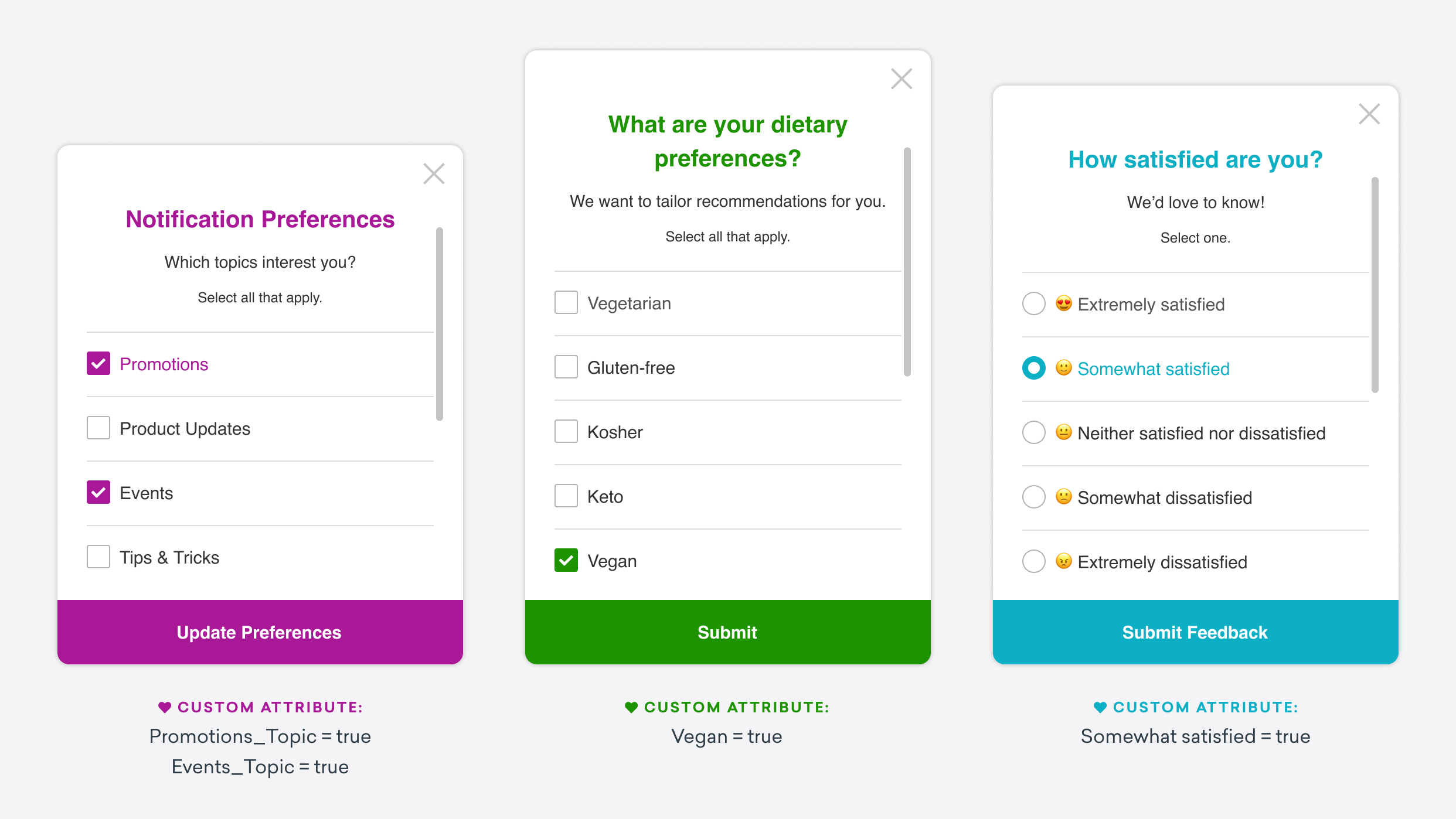Submit Feedback on satisfaction survey

(1196, 631)
